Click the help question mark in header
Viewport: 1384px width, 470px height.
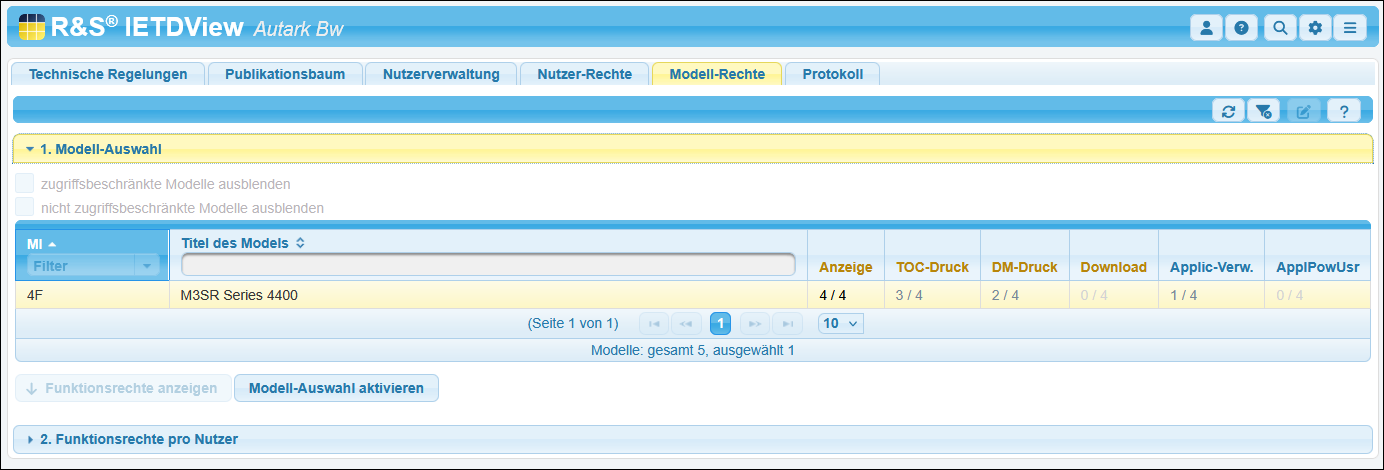pos(1241,28)
